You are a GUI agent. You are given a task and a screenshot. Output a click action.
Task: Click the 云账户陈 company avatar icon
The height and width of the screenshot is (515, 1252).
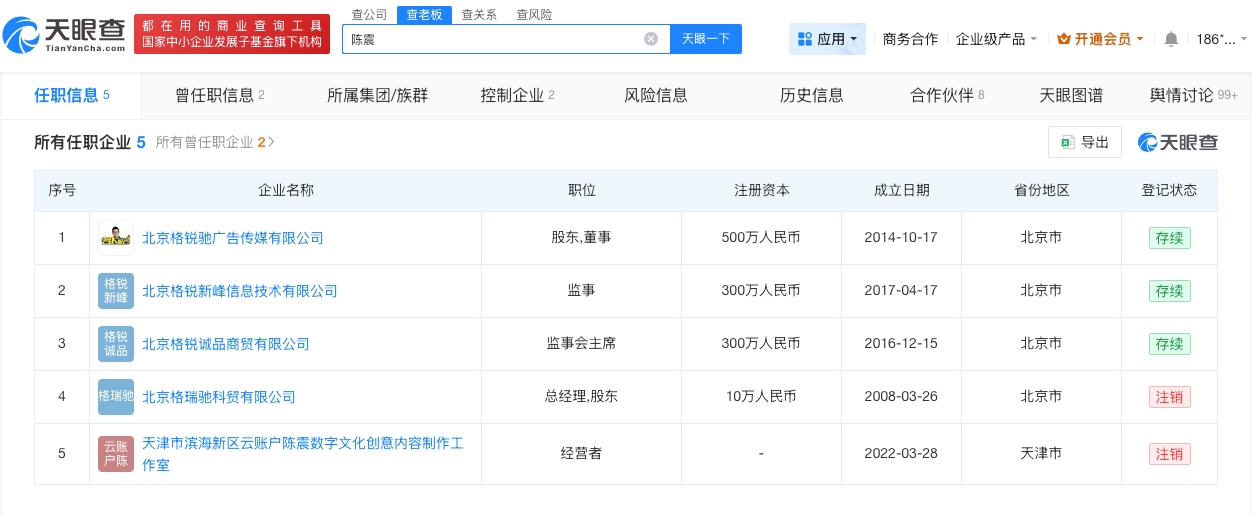pyautogui.click(x=116, y=453)
